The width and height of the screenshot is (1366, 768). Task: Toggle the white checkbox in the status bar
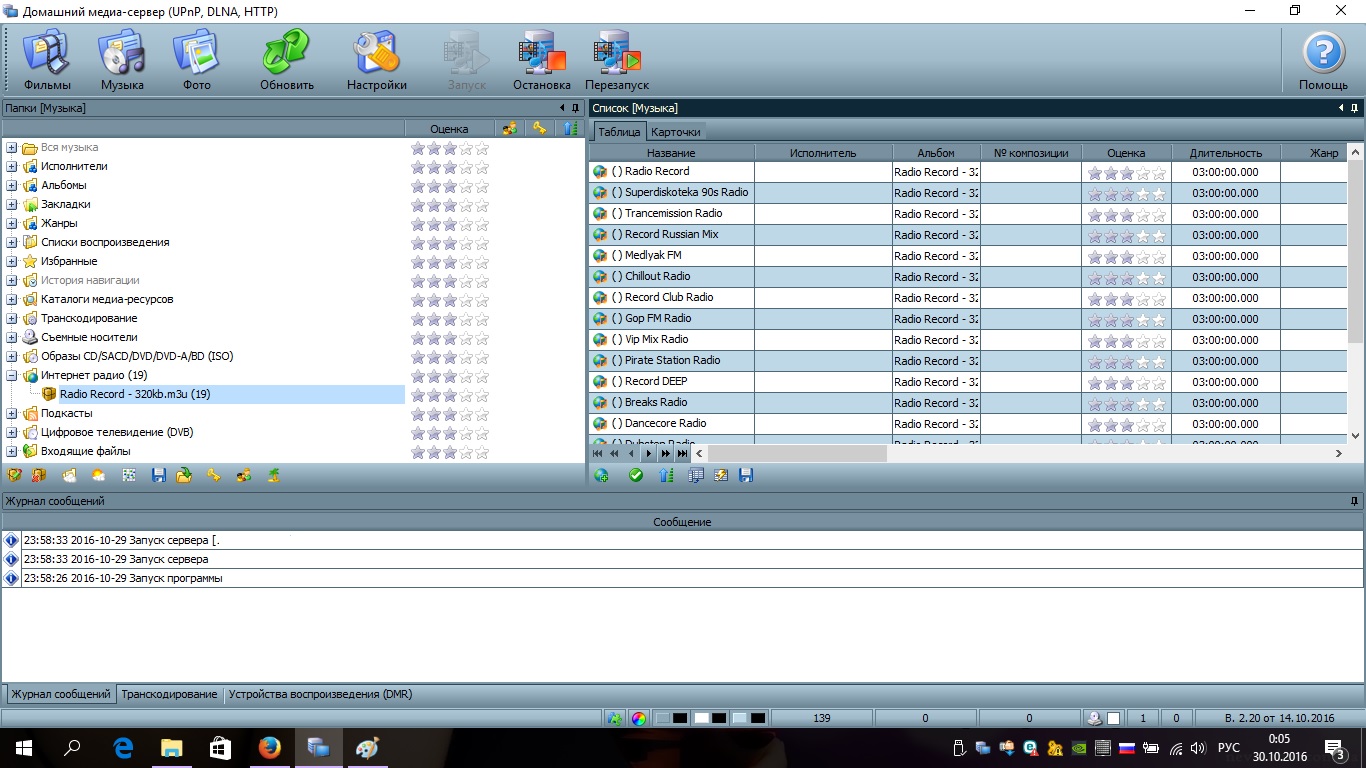tap(1113, 718)
